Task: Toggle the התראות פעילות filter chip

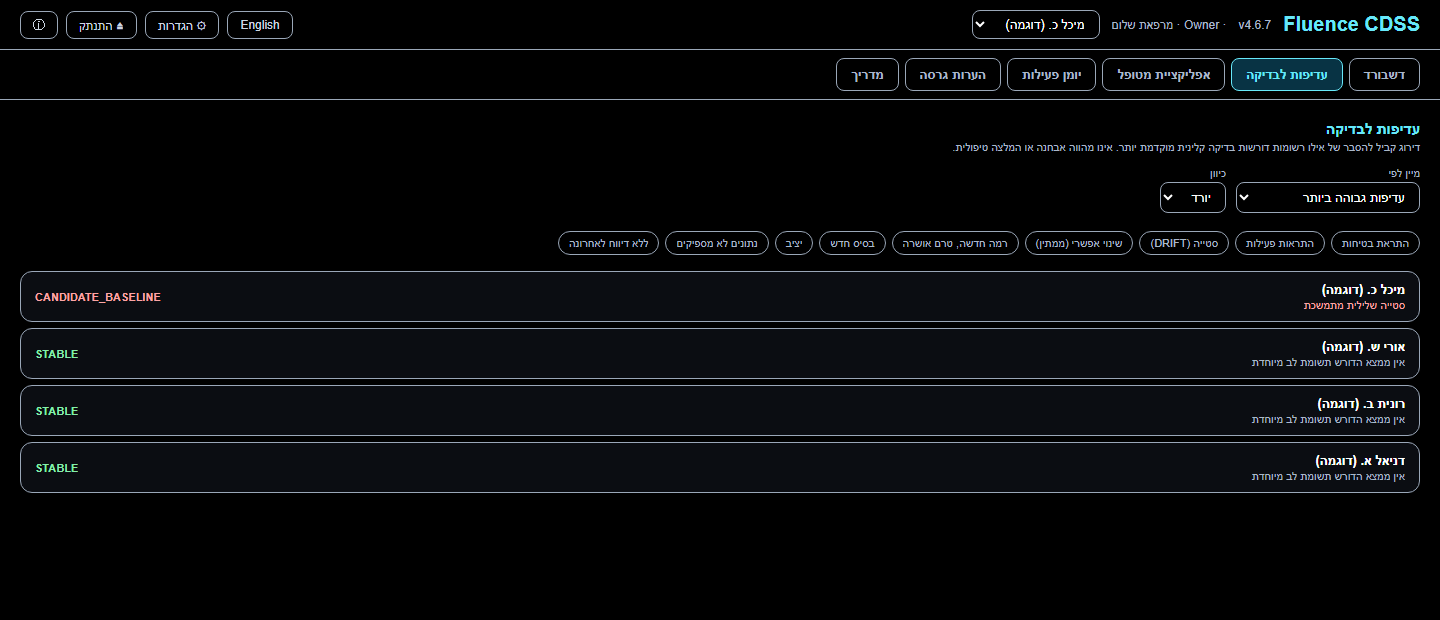Action: 1281,243
